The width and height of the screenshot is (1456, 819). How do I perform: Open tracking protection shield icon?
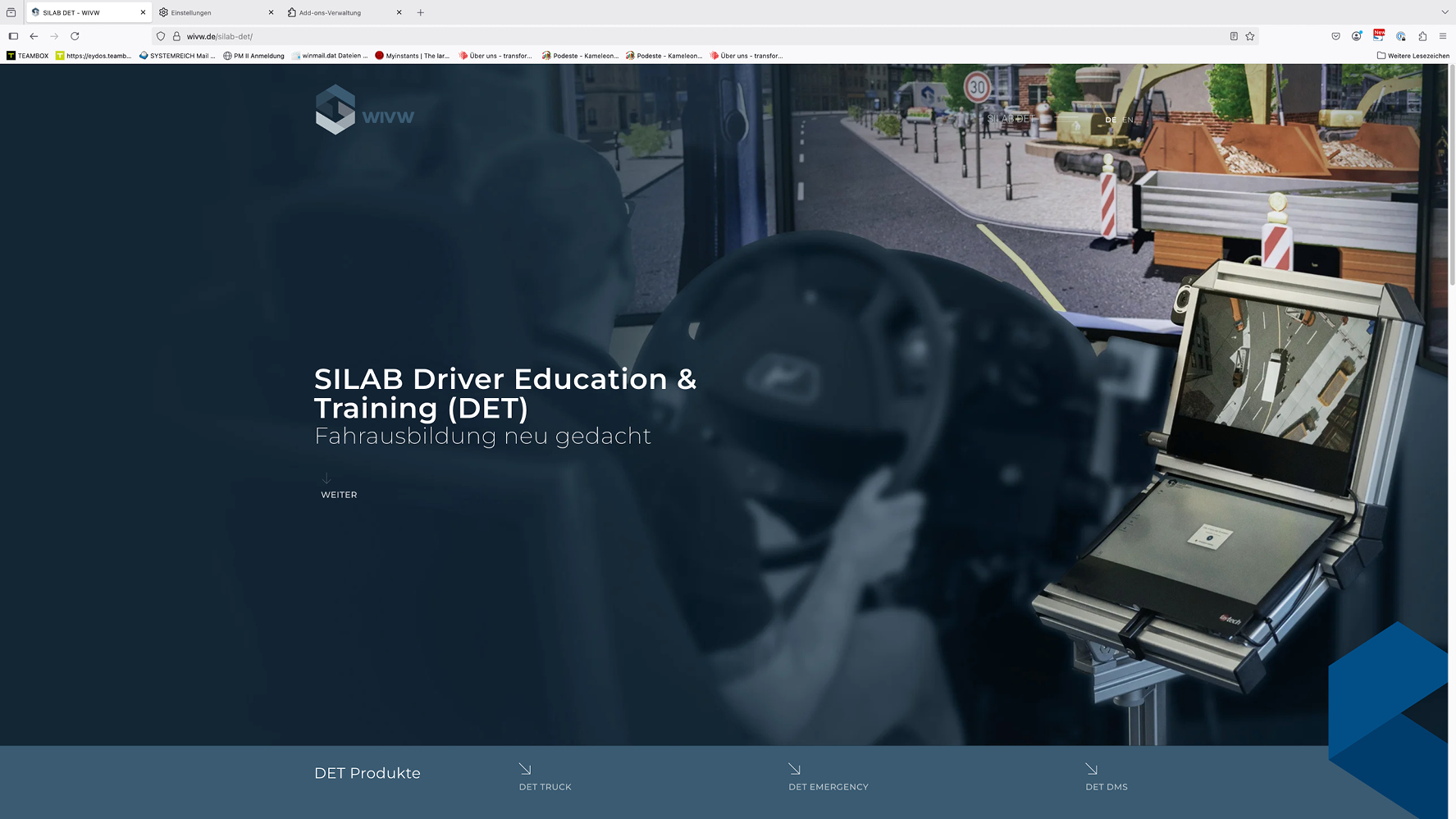point(161,36)
